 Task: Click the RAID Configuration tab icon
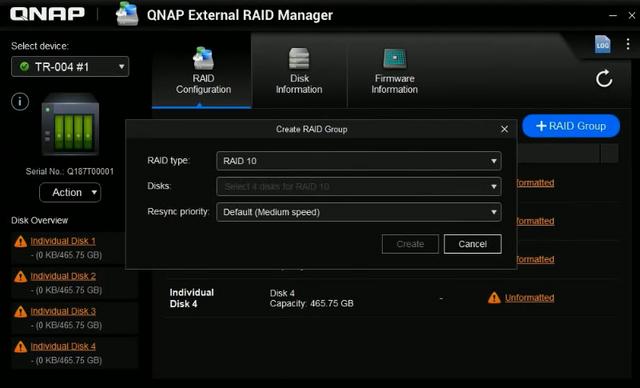tap(203, 58)
